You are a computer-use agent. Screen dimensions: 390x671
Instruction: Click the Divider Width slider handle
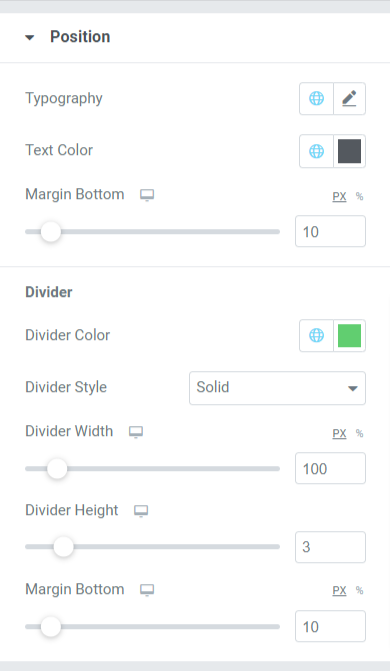(x=57, y=469)
